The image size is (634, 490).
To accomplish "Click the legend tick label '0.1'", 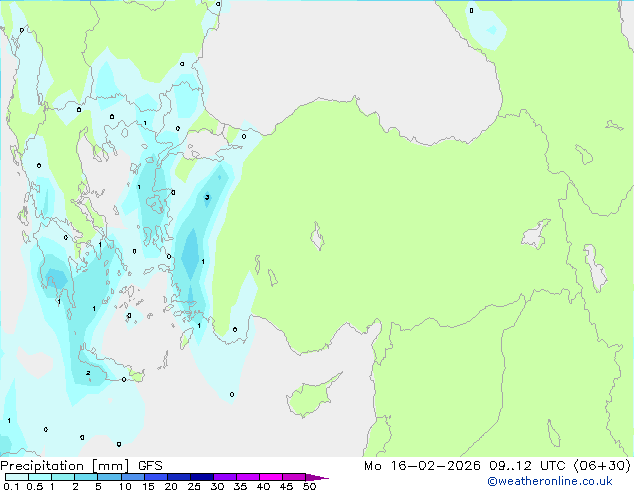I will click(11, 486).
